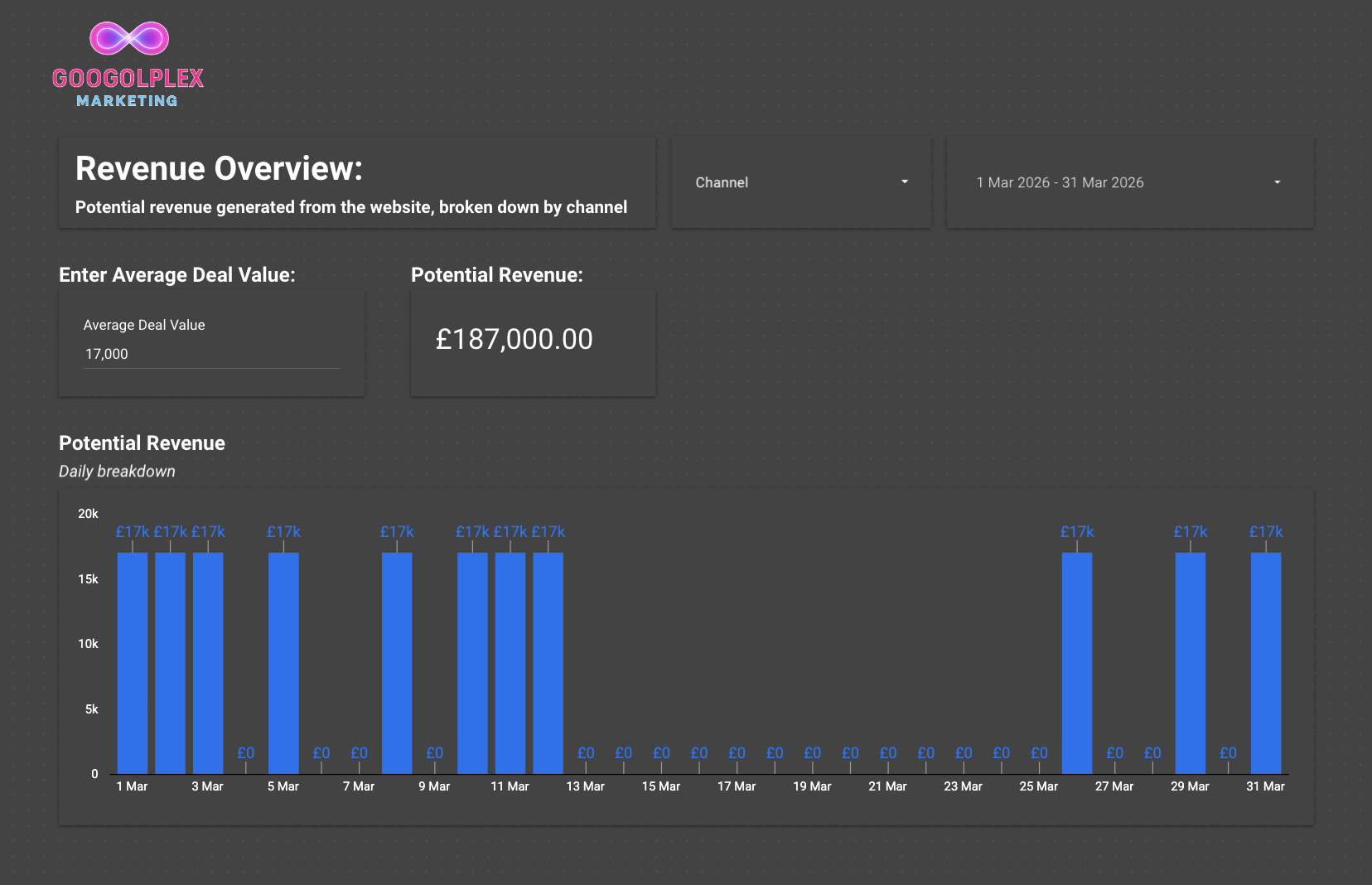This screenshot has height=885, width=1372.
Task: Click the date range chevron arrow
Action: coord(1276,182)
